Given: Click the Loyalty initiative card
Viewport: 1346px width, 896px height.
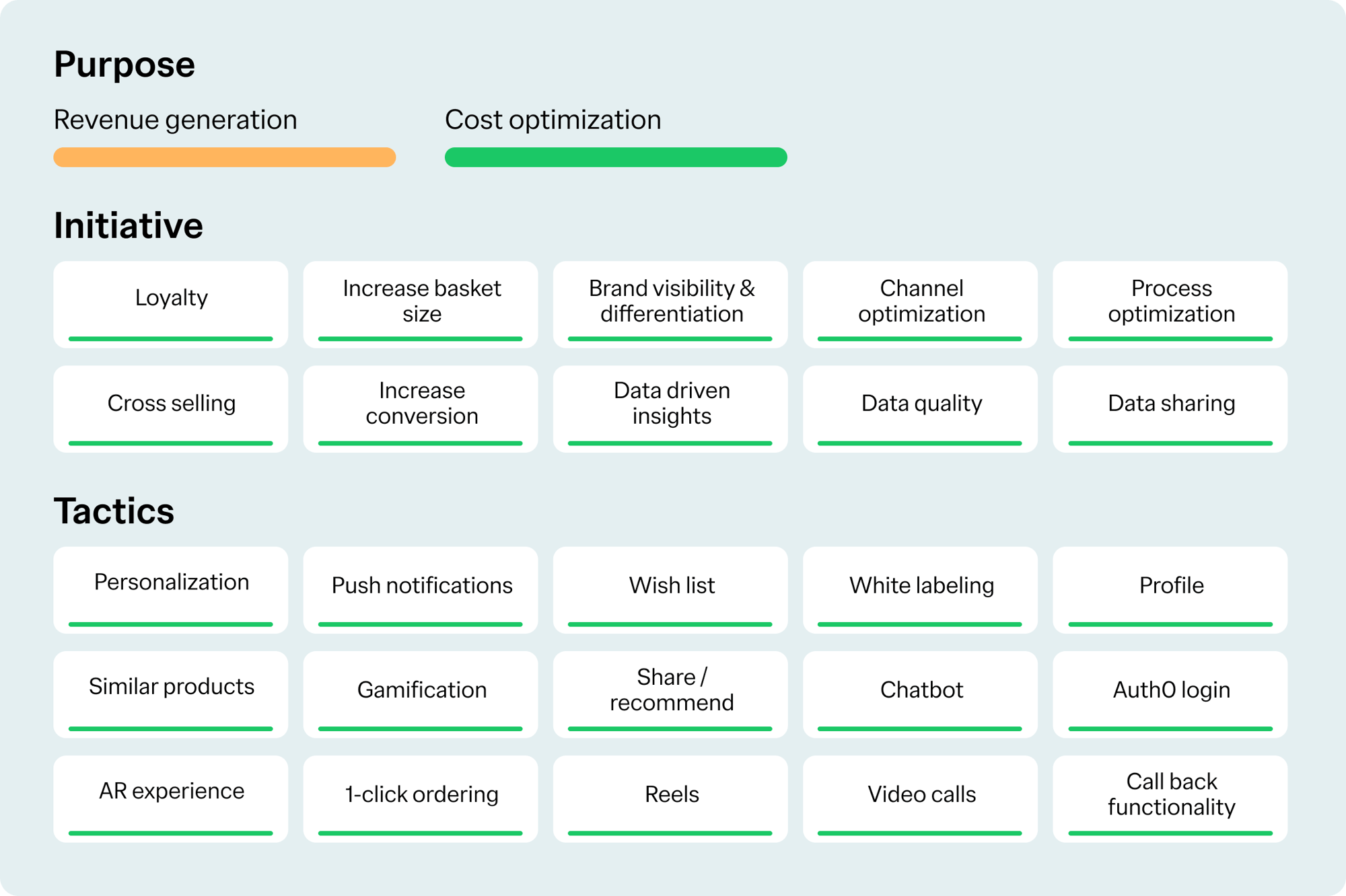Looking at the screenshot, I should 171,304.
